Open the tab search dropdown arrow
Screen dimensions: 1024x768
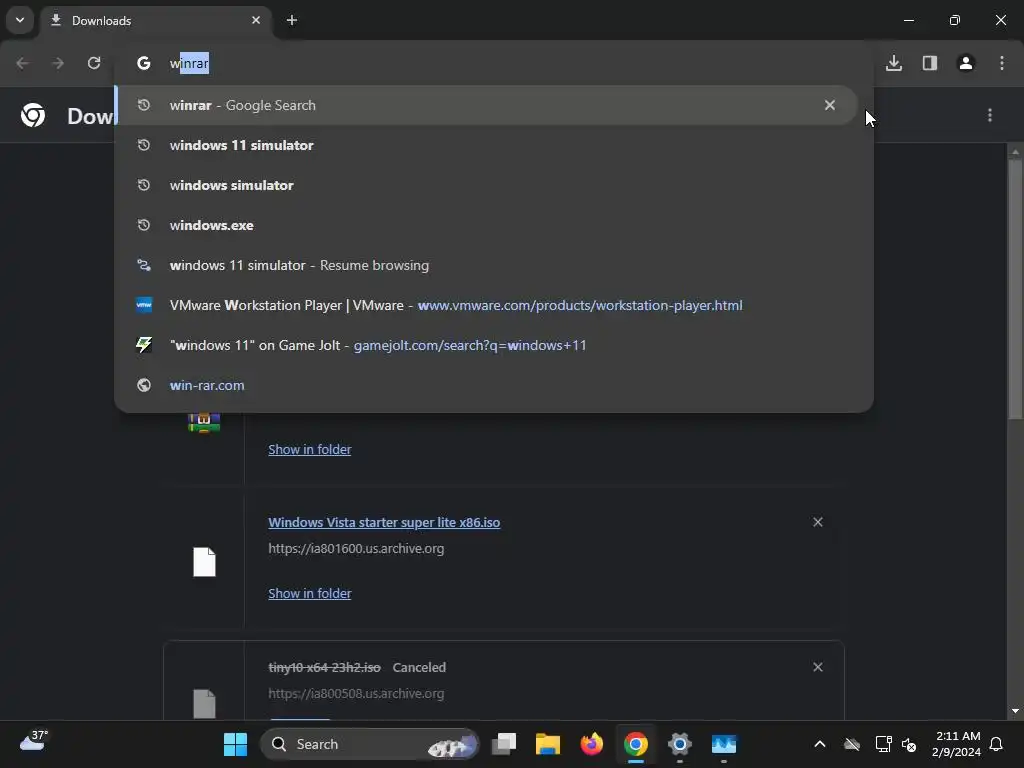coord(20,20)
